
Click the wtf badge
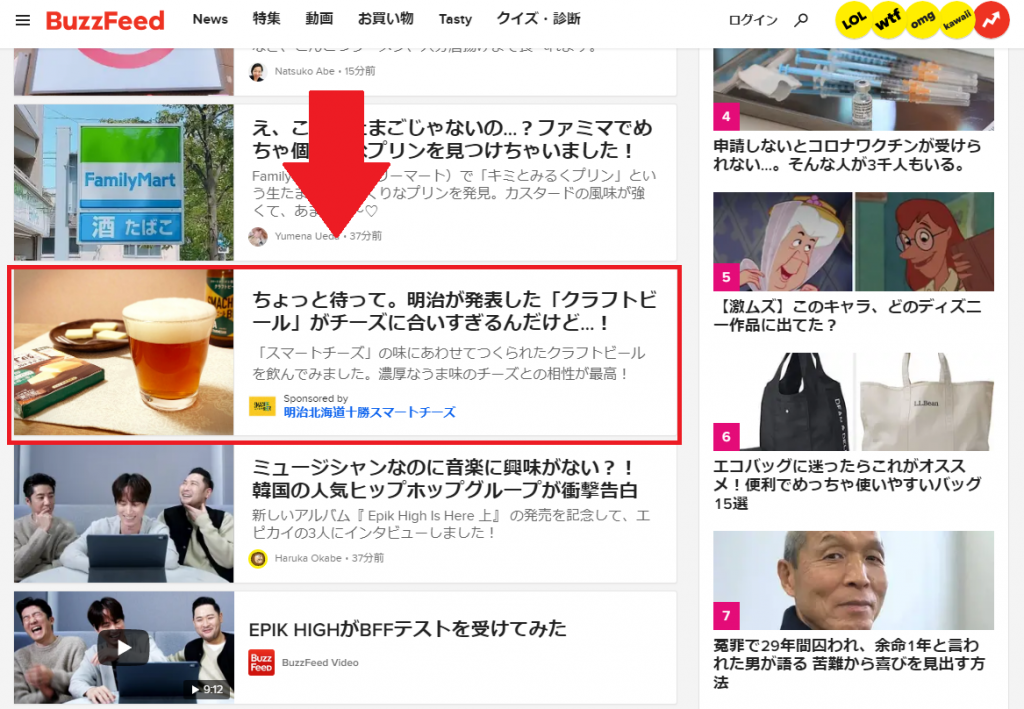[888, 20]
